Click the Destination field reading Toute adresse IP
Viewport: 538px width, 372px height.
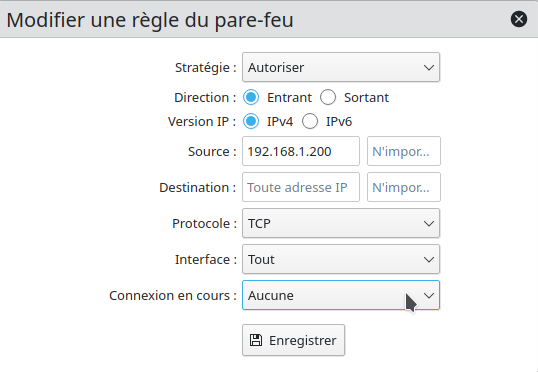pos(301,187)
